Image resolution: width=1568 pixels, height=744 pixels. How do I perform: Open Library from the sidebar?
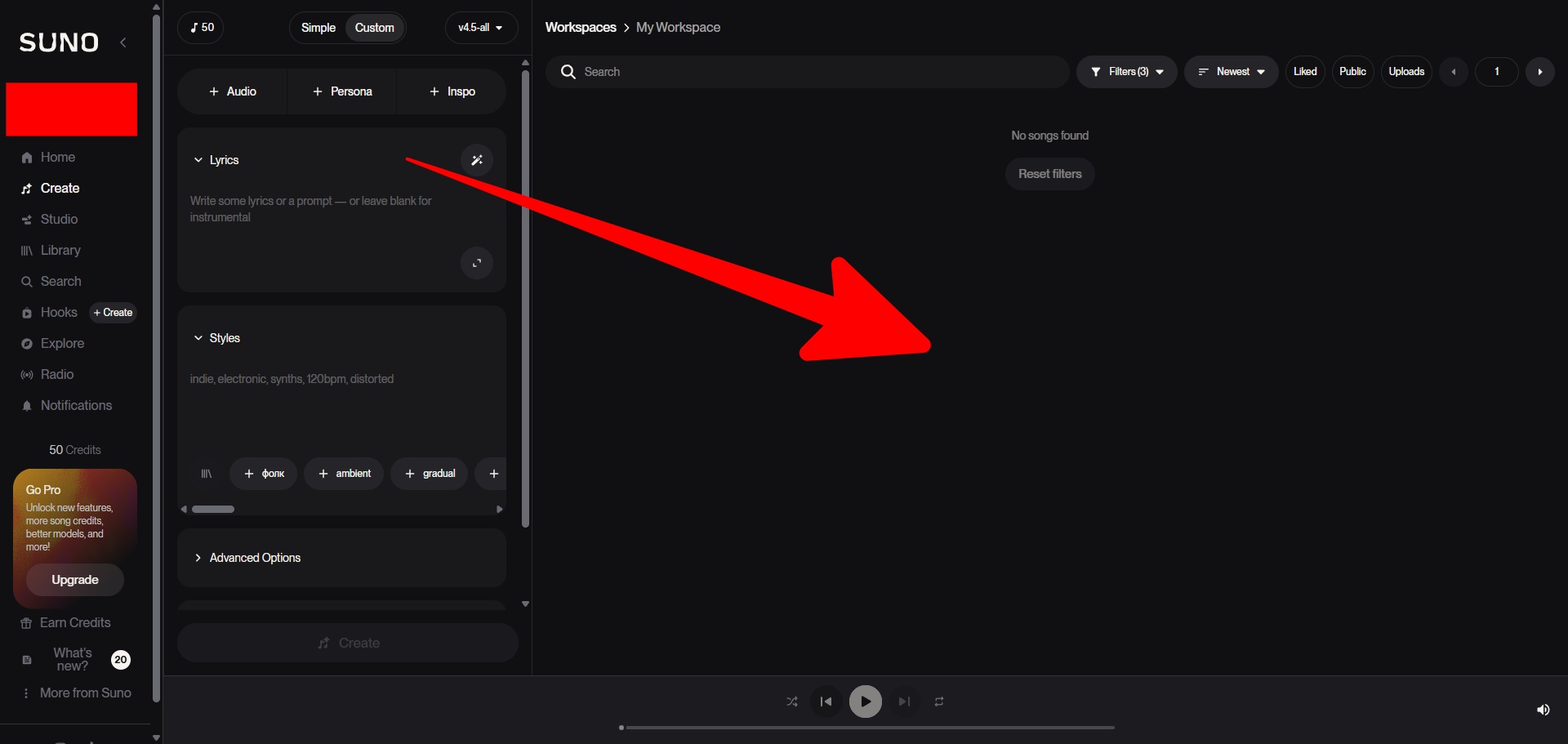click(60, 251)
